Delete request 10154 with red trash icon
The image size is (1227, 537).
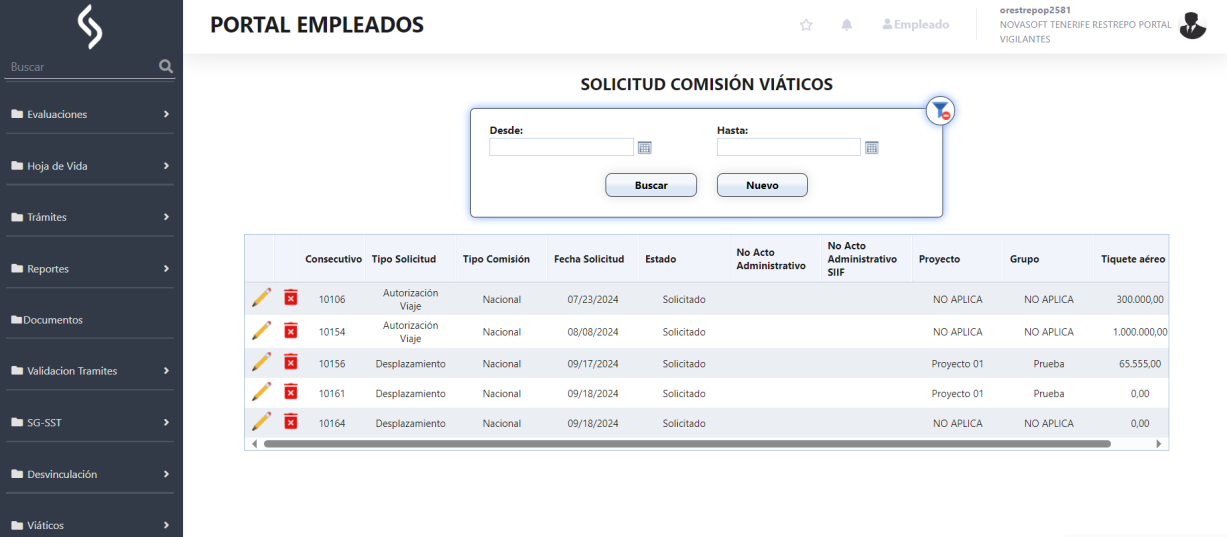(x=290, y=331)
